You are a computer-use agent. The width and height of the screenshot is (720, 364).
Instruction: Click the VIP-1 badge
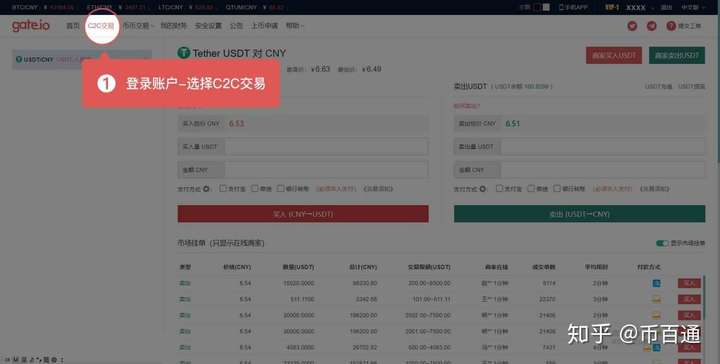coord(612,7)
